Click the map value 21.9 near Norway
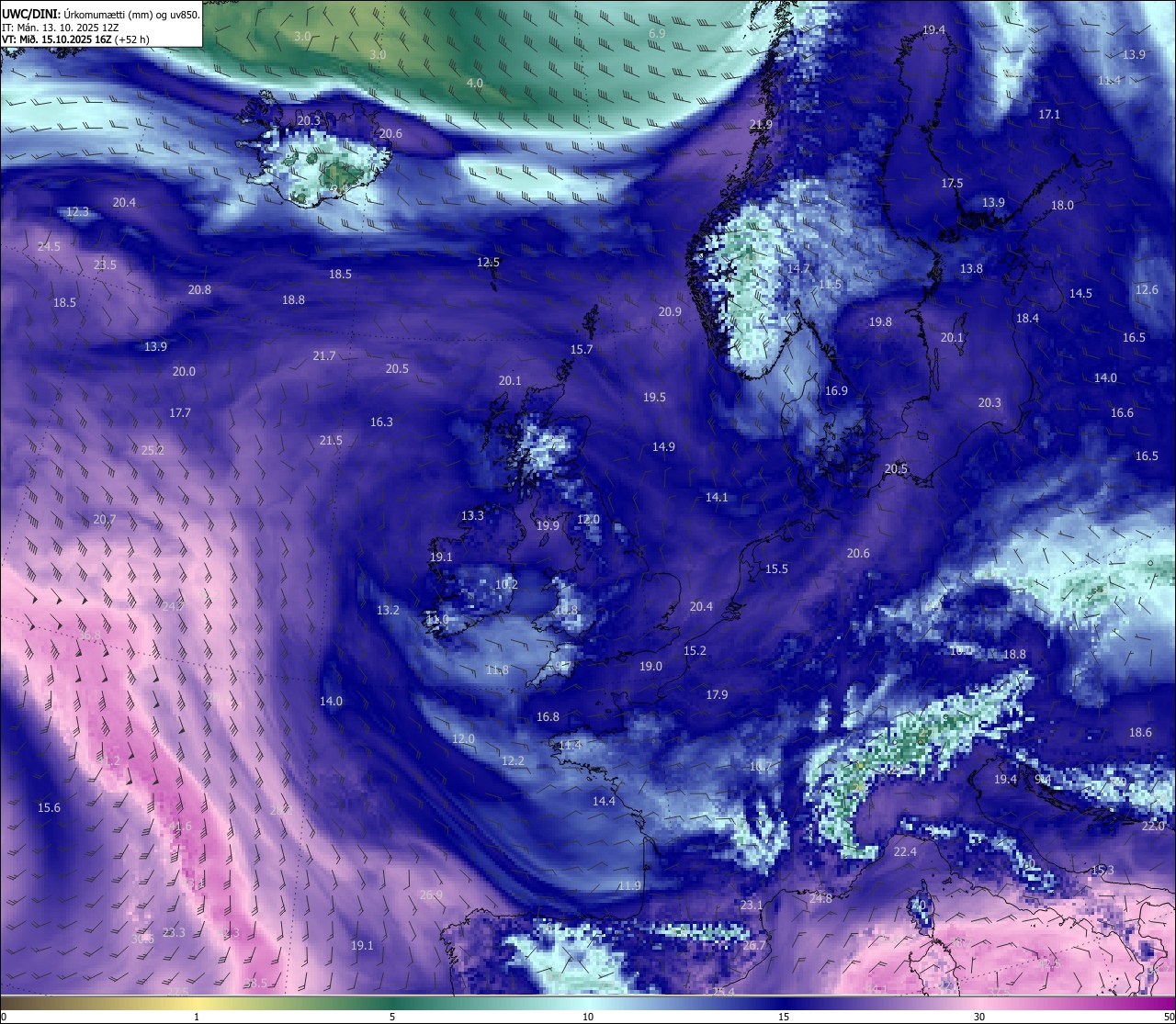 (761, 124)
